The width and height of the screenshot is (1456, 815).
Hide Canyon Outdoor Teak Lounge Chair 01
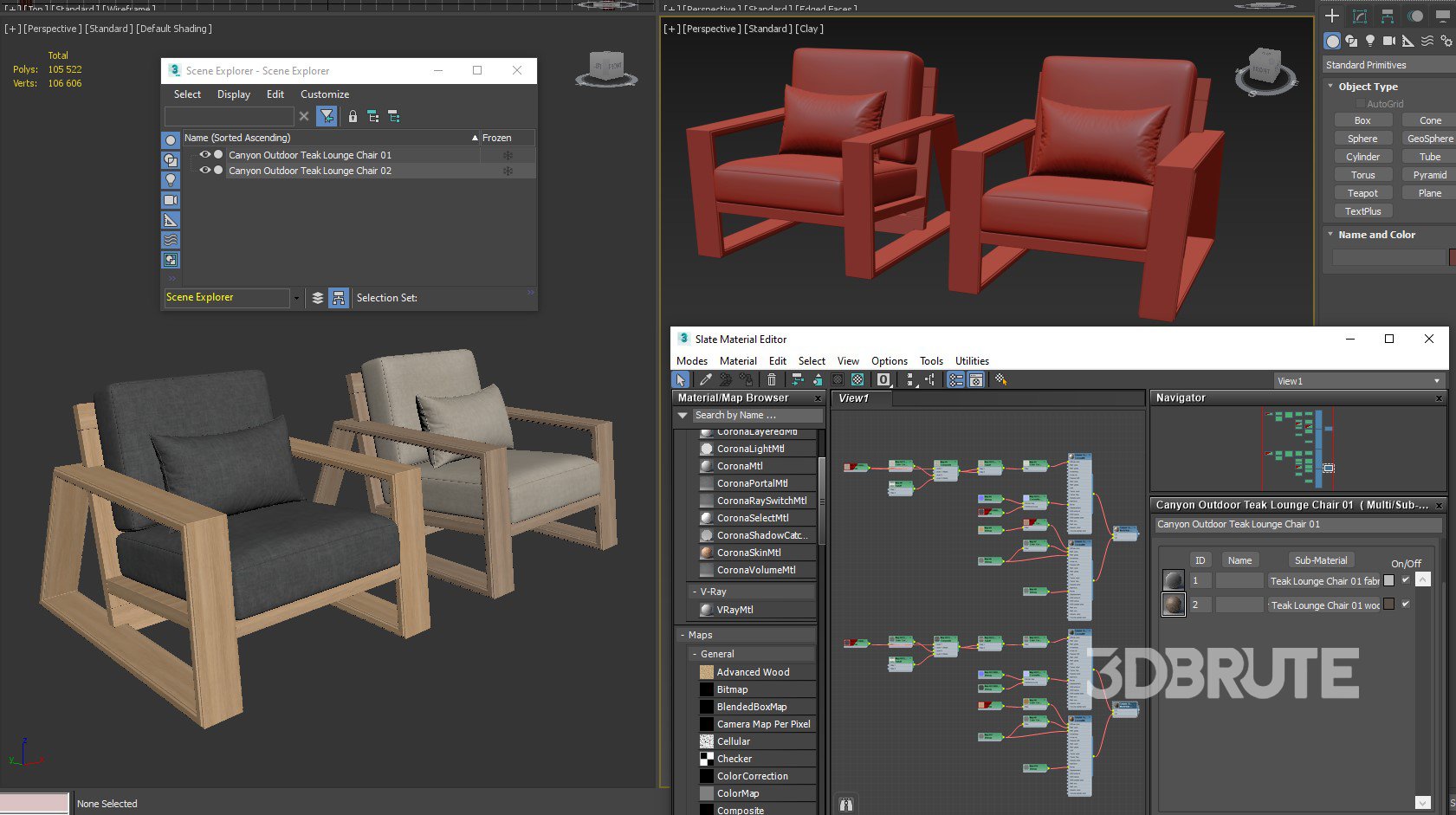pyautogui.click(x=205, y=155)
